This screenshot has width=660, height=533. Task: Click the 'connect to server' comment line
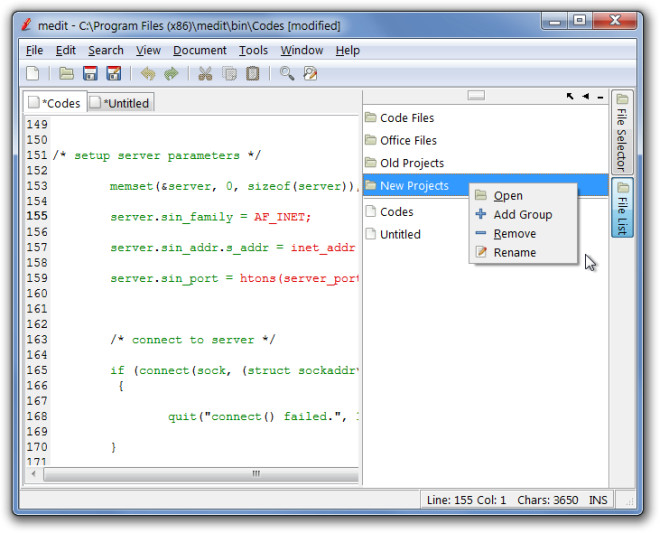(193, 340)
